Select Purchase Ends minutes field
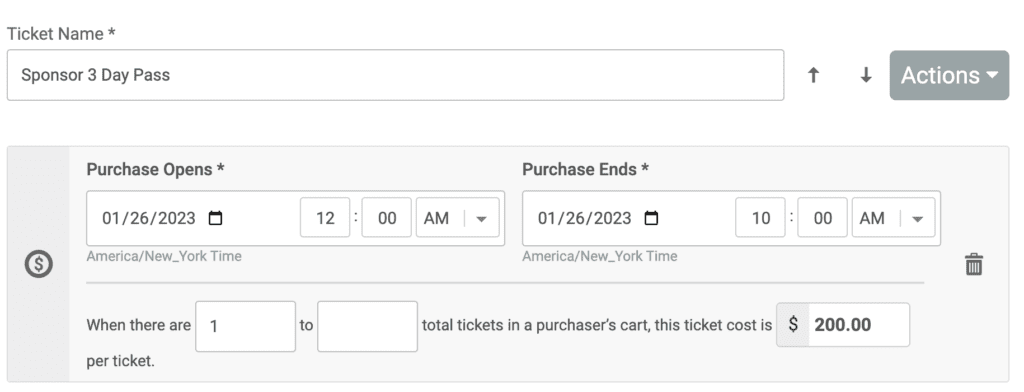Screen dimensions: 1024x392 pos(823,218)
